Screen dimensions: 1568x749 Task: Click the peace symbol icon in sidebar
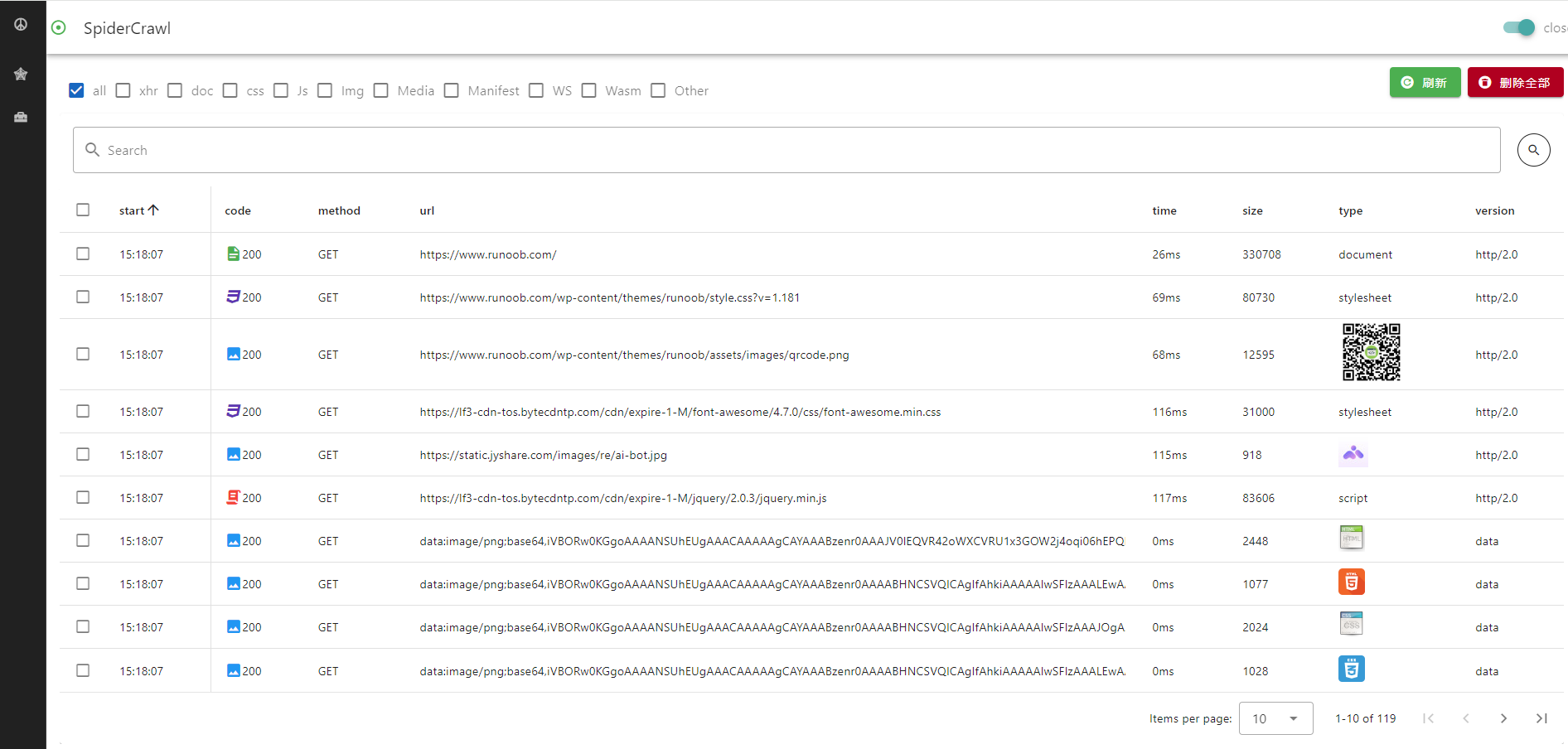tap(21, 25)
